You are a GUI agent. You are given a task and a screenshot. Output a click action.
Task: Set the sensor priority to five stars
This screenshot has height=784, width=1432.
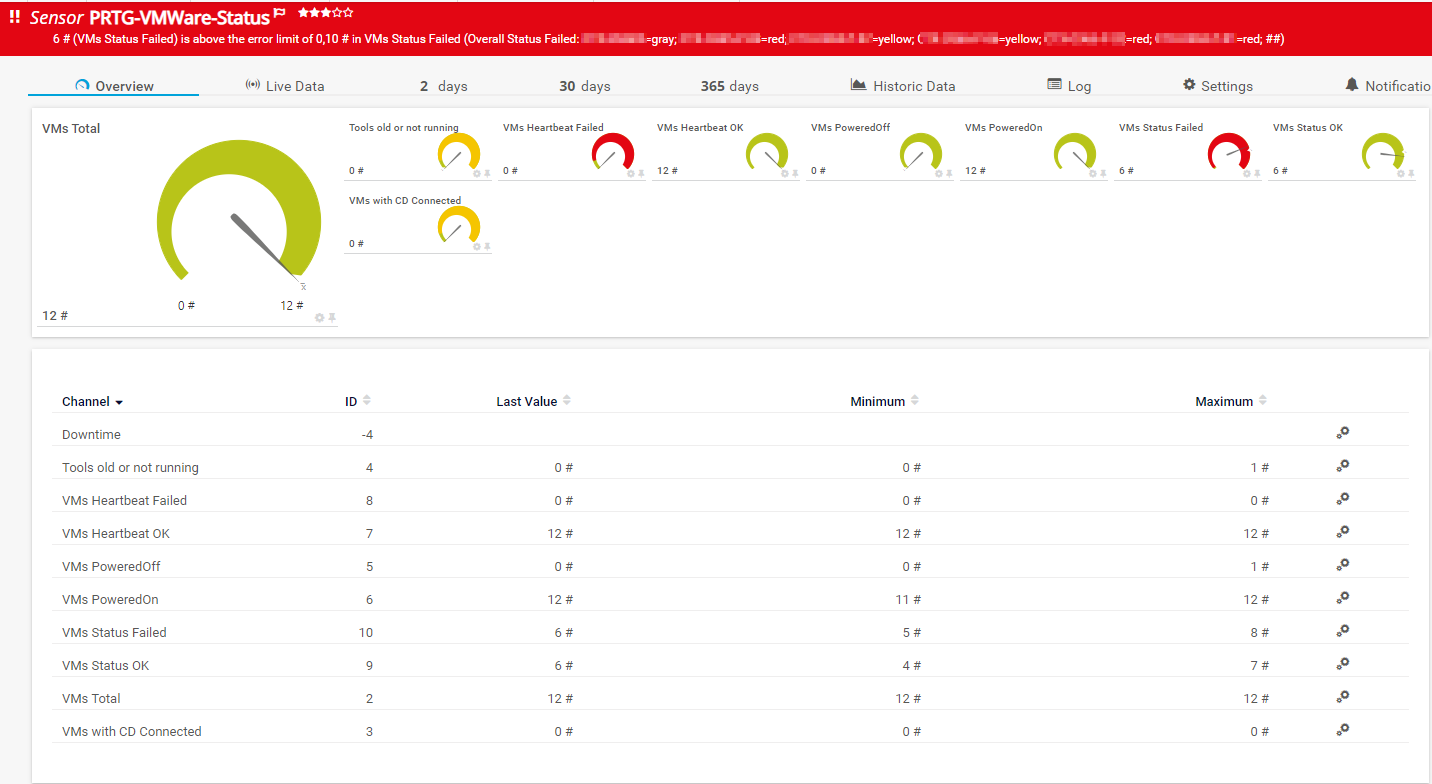[x=347, y=13]
